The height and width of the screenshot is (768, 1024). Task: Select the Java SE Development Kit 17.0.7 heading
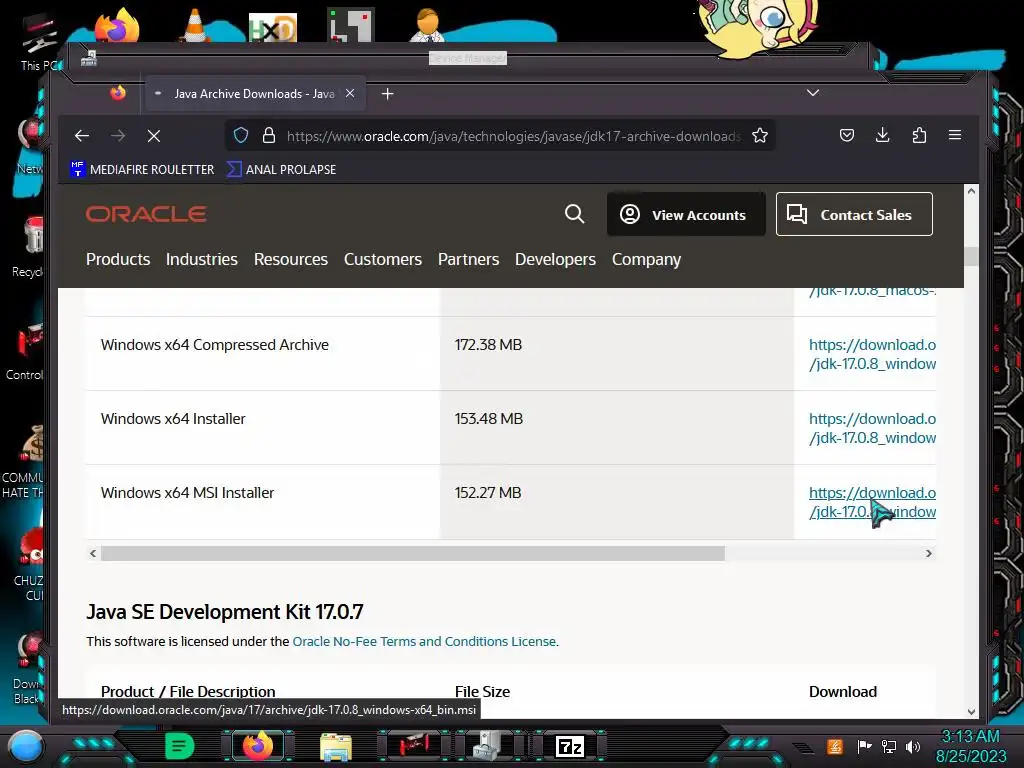[225, 612]
